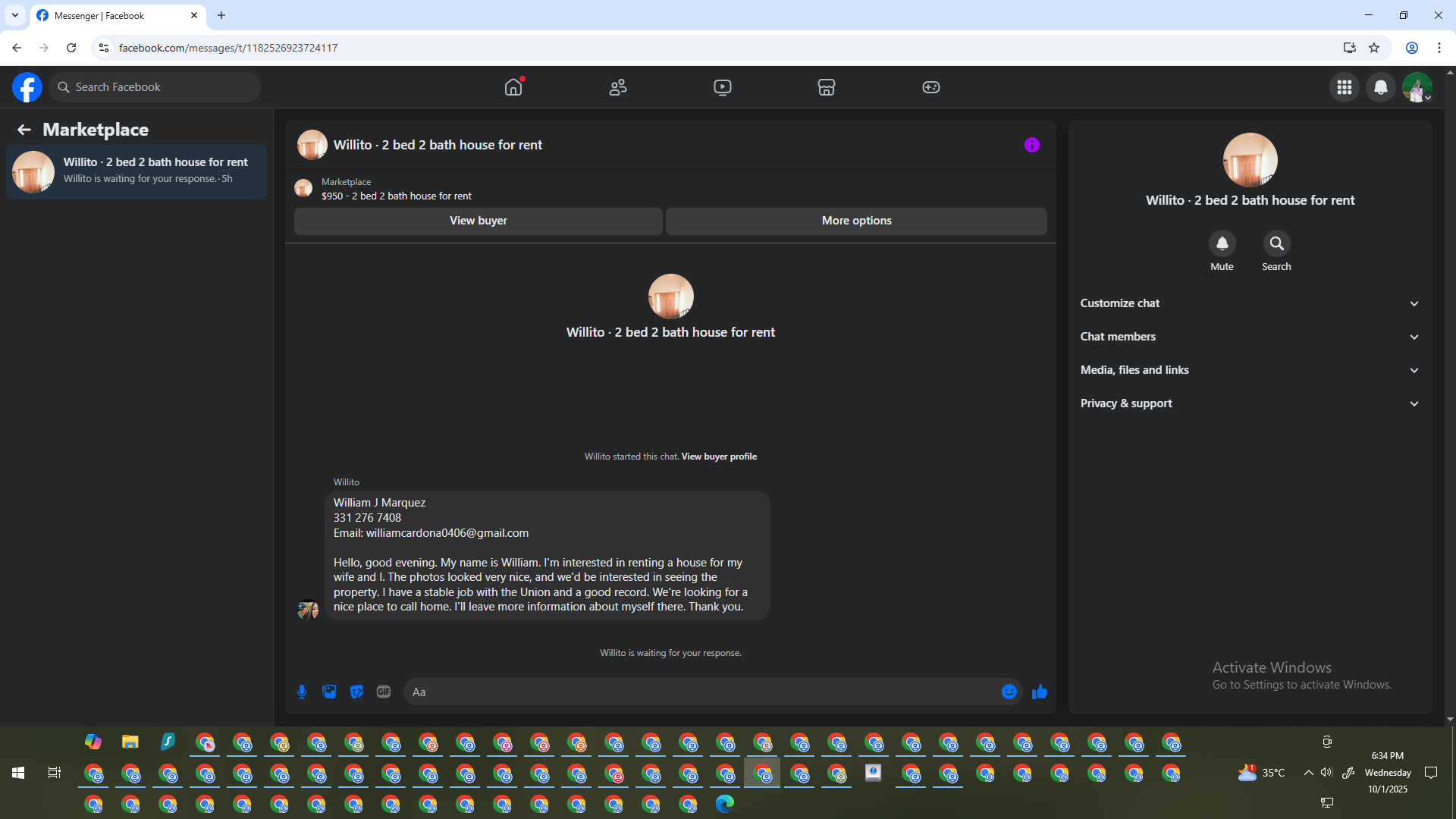Go back using the Marketplace back arrow
The height and width of the screenshot is (819, 1456).
pos(24,130)
